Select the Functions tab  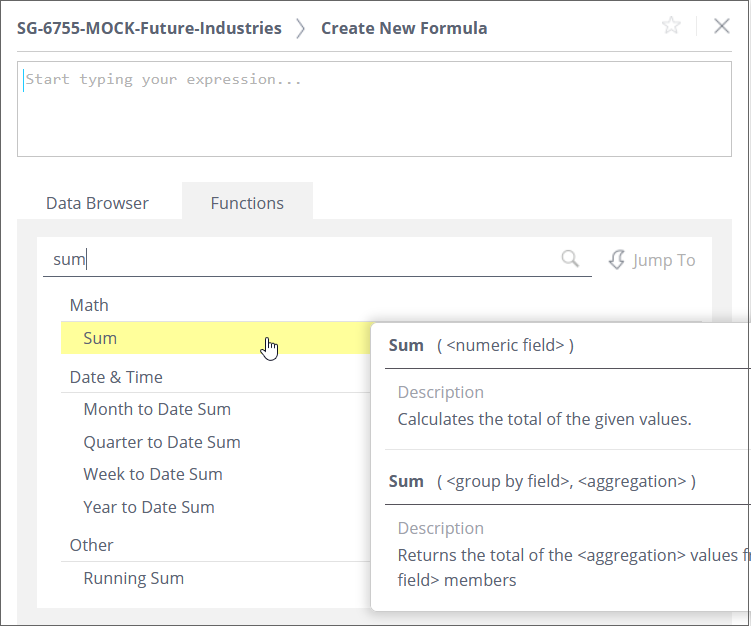247,203
